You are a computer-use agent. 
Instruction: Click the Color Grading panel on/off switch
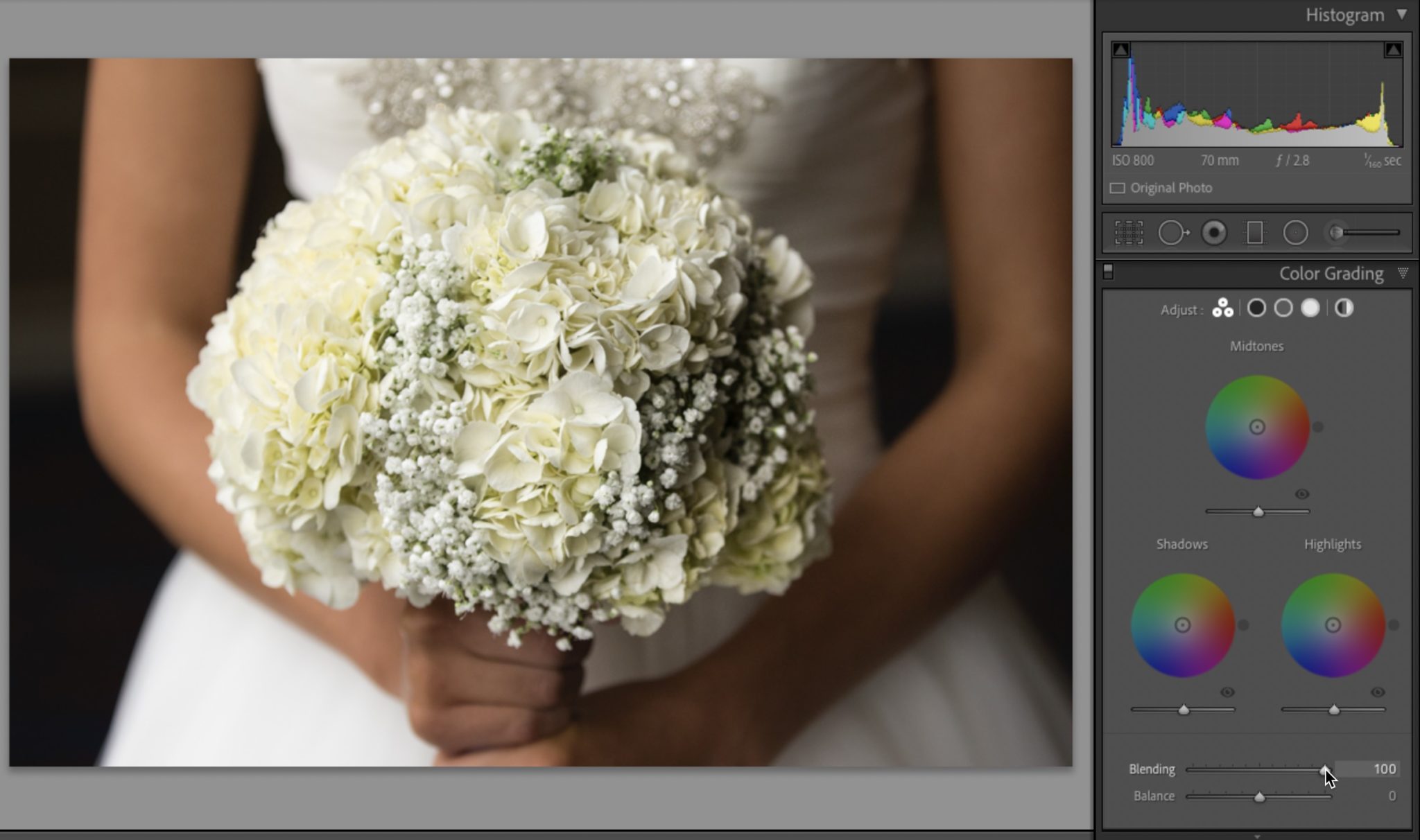point(1109,272)
